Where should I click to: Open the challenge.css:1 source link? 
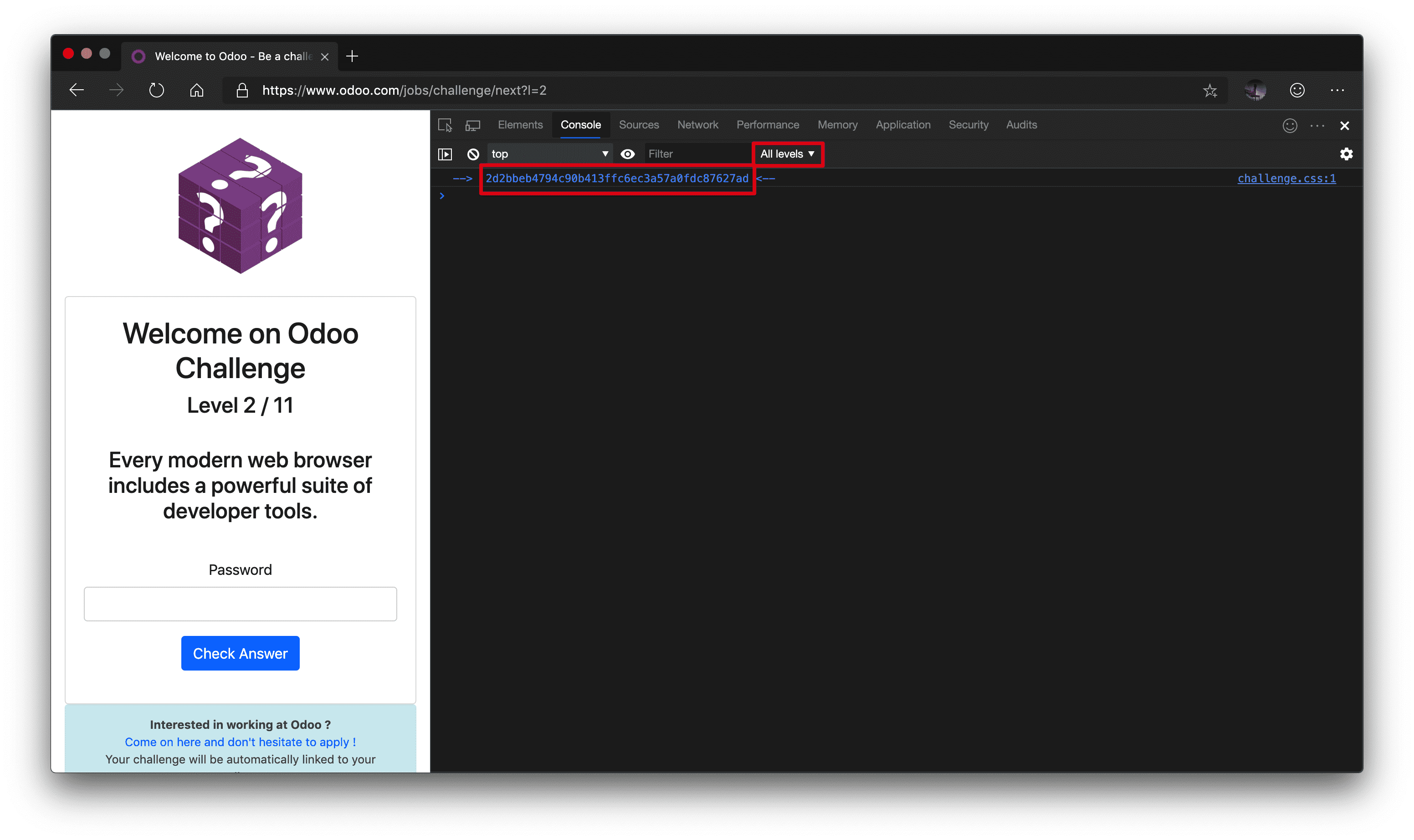point(1286,178)
